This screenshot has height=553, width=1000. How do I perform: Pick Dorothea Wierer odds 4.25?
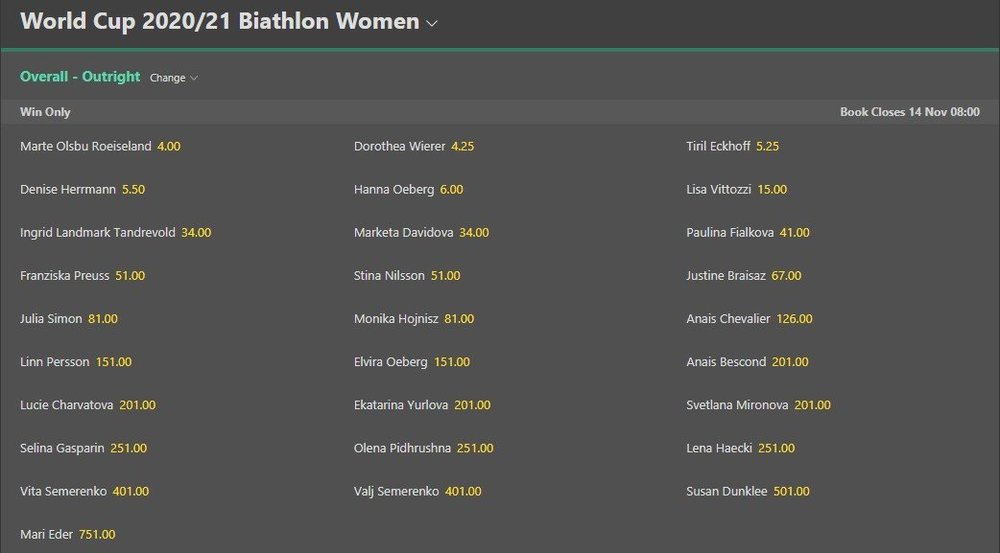462,146
